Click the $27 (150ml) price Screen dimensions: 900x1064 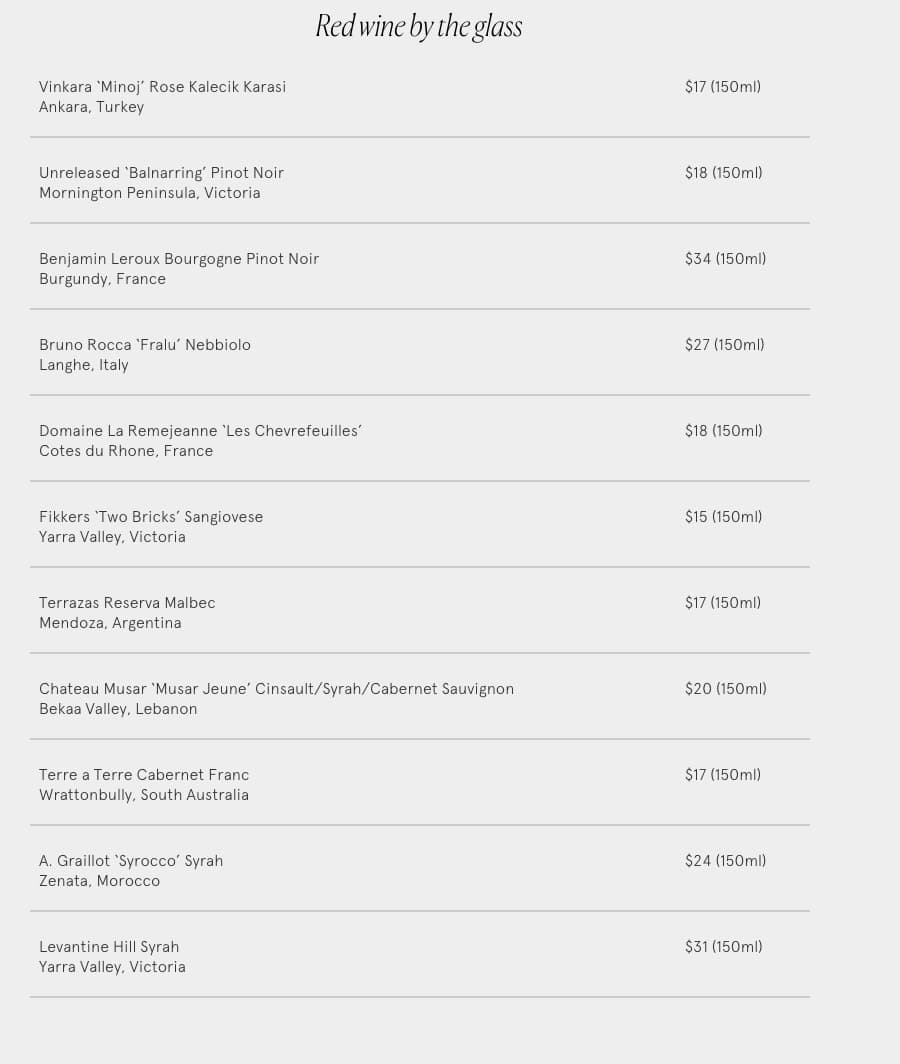[724, 345]
